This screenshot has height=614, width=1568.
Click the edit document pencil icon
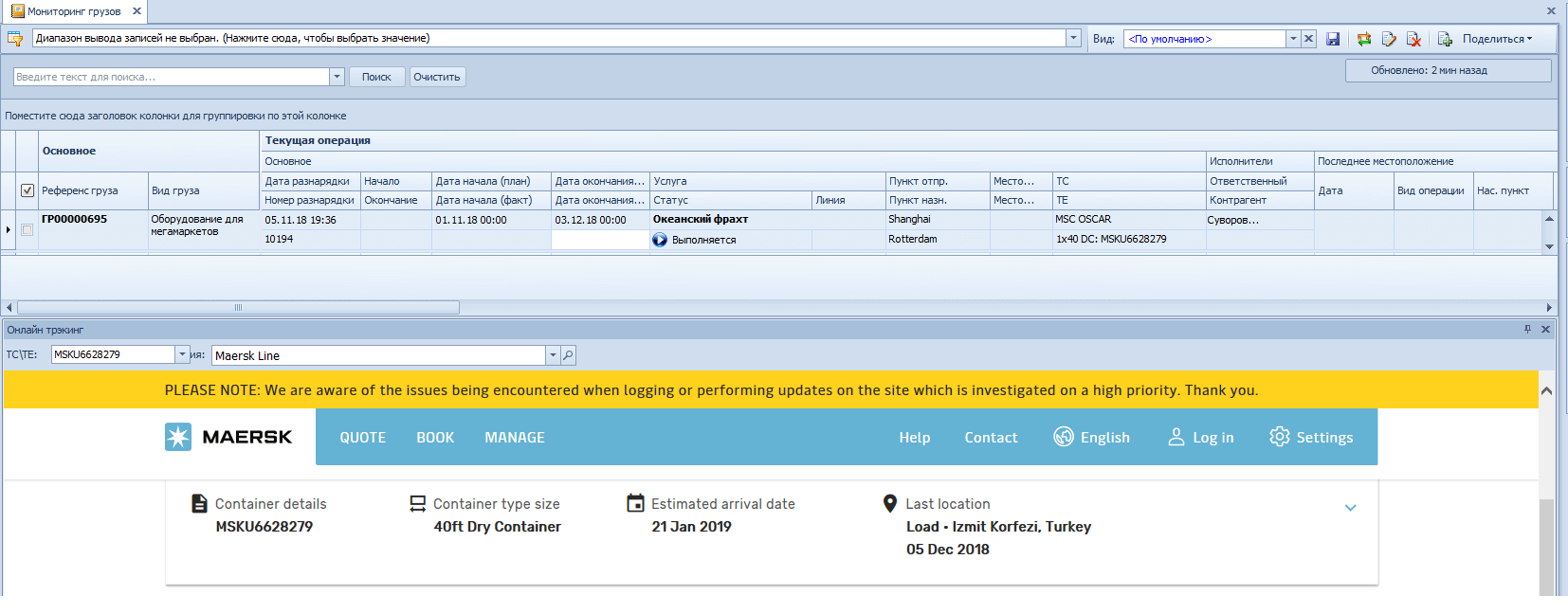(x=1389, y=39)
